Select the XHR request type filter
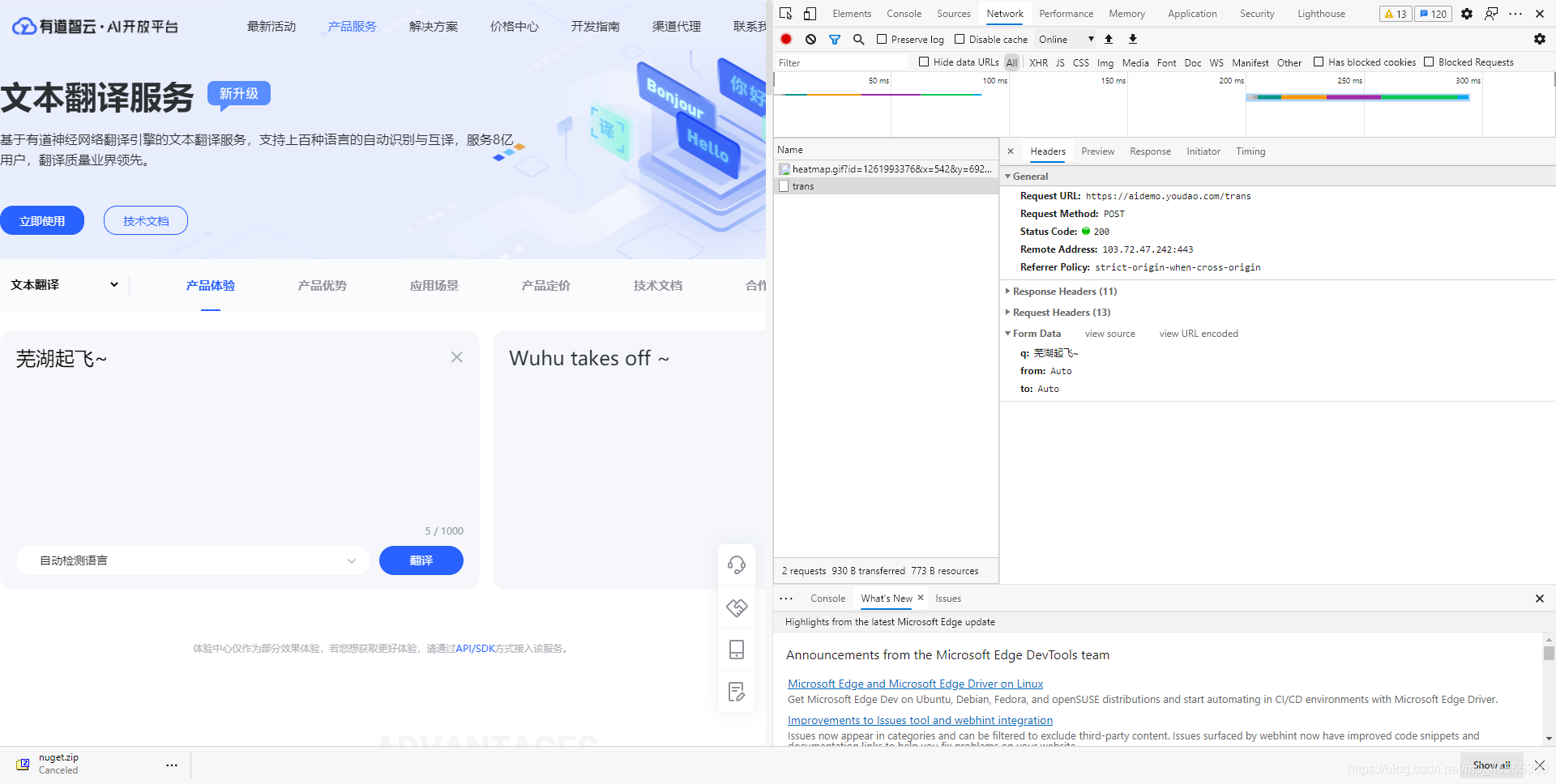The image size is (1556, 784). coord(1038,62)
